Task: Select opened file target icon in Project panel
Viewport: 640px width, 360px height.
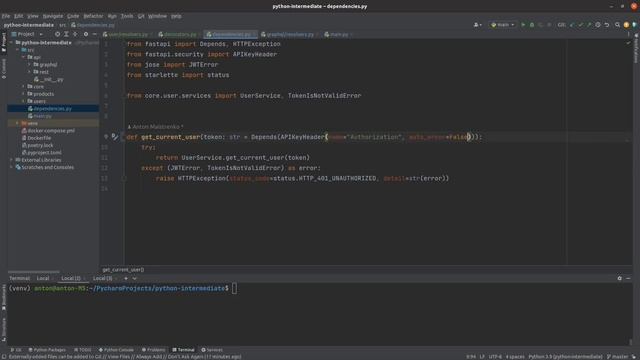Action: (57, 34)
